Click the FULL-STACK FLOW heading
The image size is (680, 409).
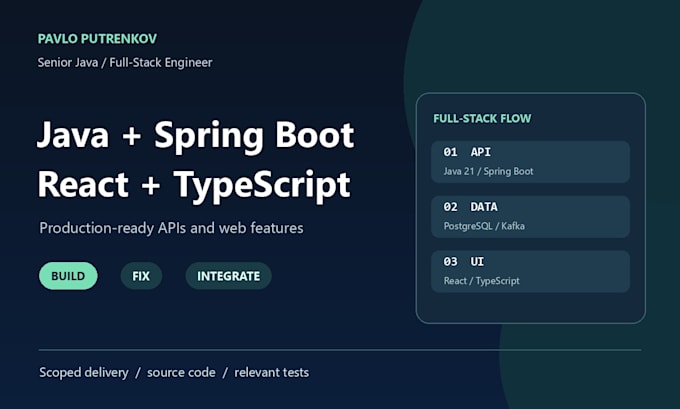tap(482, 118)
